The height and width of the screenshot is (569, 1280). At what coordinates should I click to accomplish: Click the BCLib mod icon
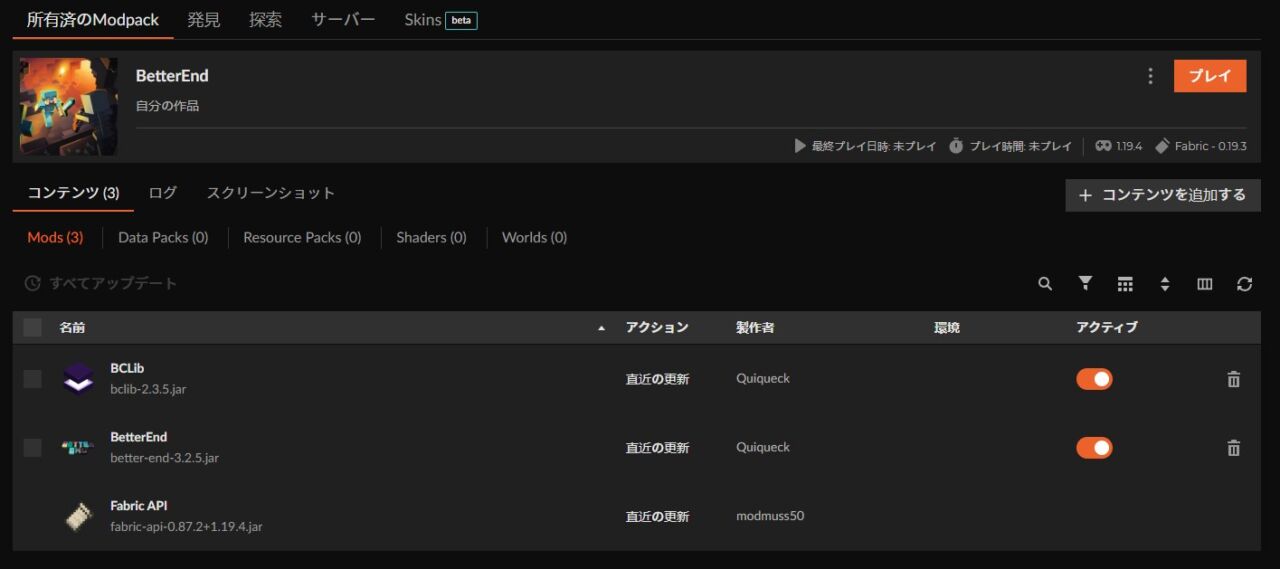(x=78, y=379)
